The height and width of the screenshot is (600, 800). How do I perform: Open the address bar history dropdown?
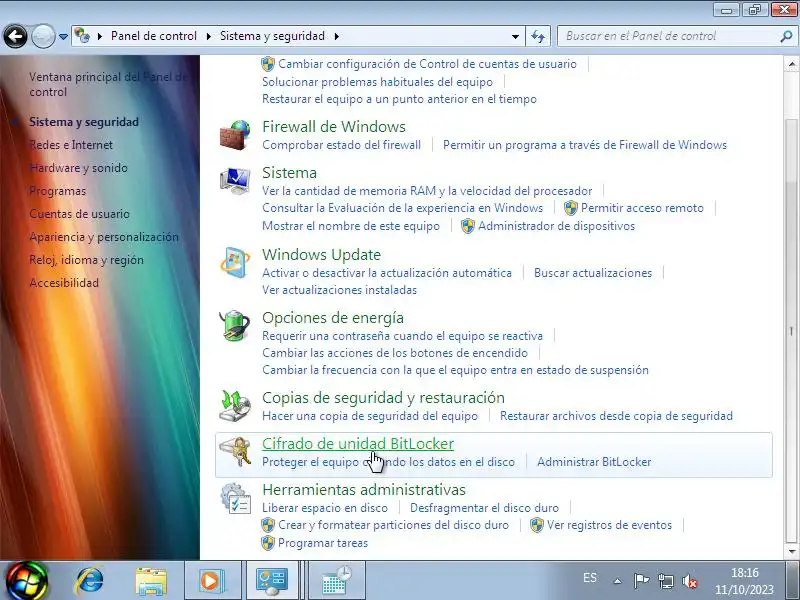[515, 36]
